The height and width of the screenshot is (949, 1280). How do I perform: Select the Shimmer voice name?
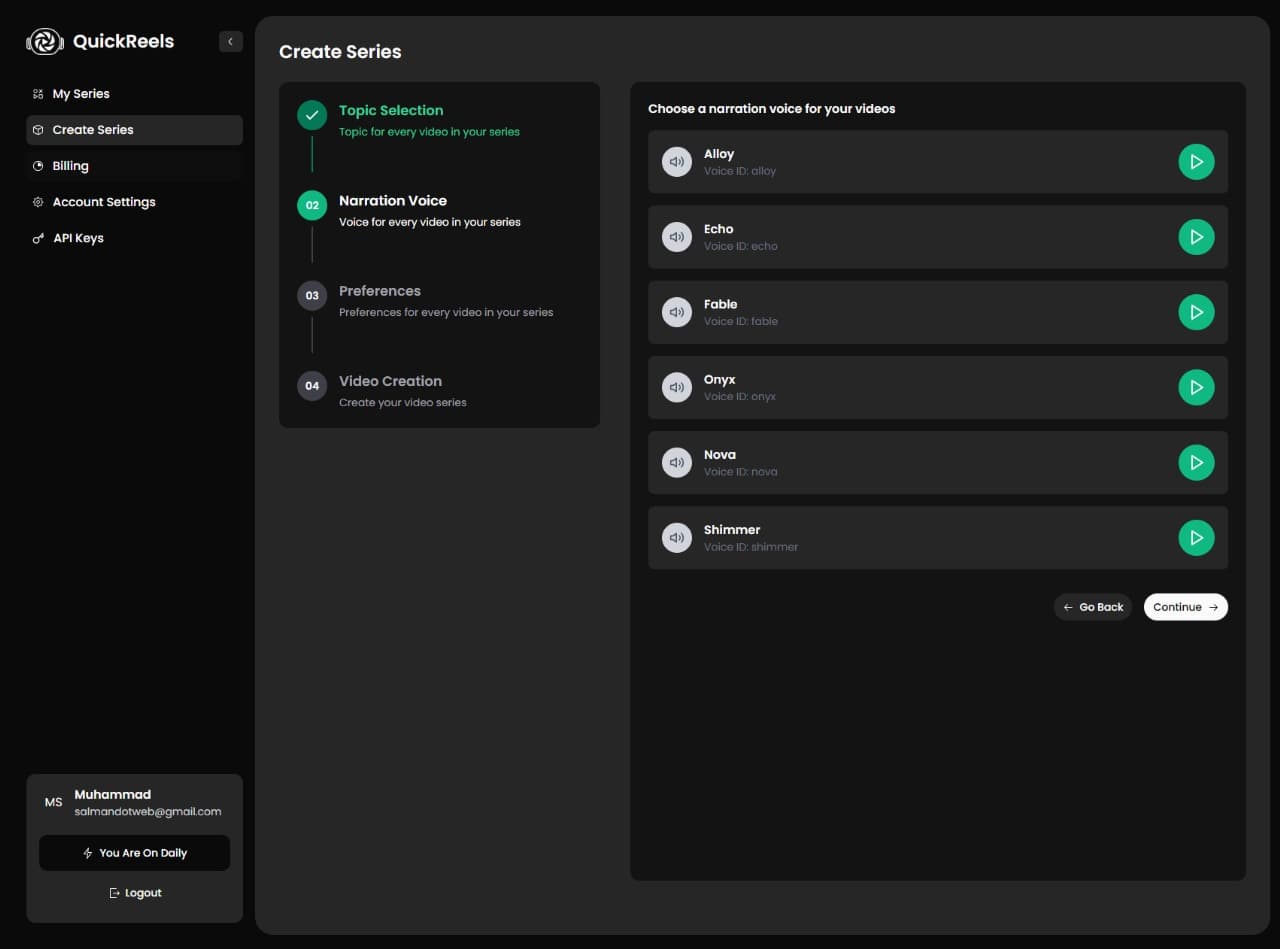pyautogui.click(x=732, y=529)
